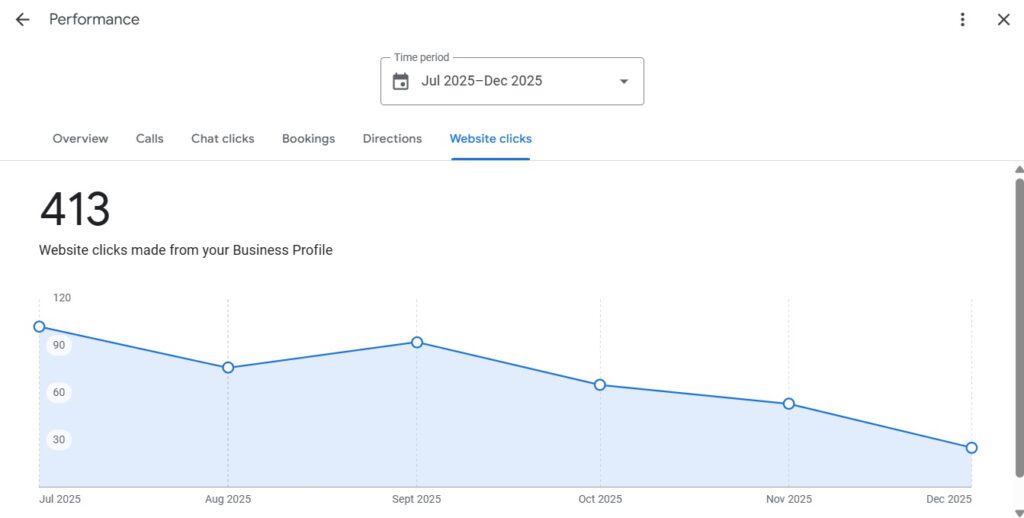Click the calendar icon in Time period
The height and width of the screenshot is (518, 1024).
(401, 82)
